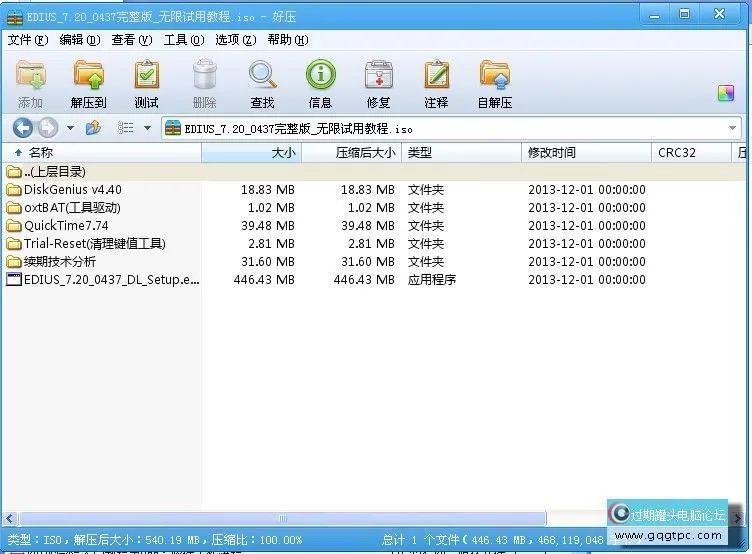Select EDIUS_7.20_0437_DL_Setup.e... file name
Screen dimensions: 752x554
coord(112,279)
